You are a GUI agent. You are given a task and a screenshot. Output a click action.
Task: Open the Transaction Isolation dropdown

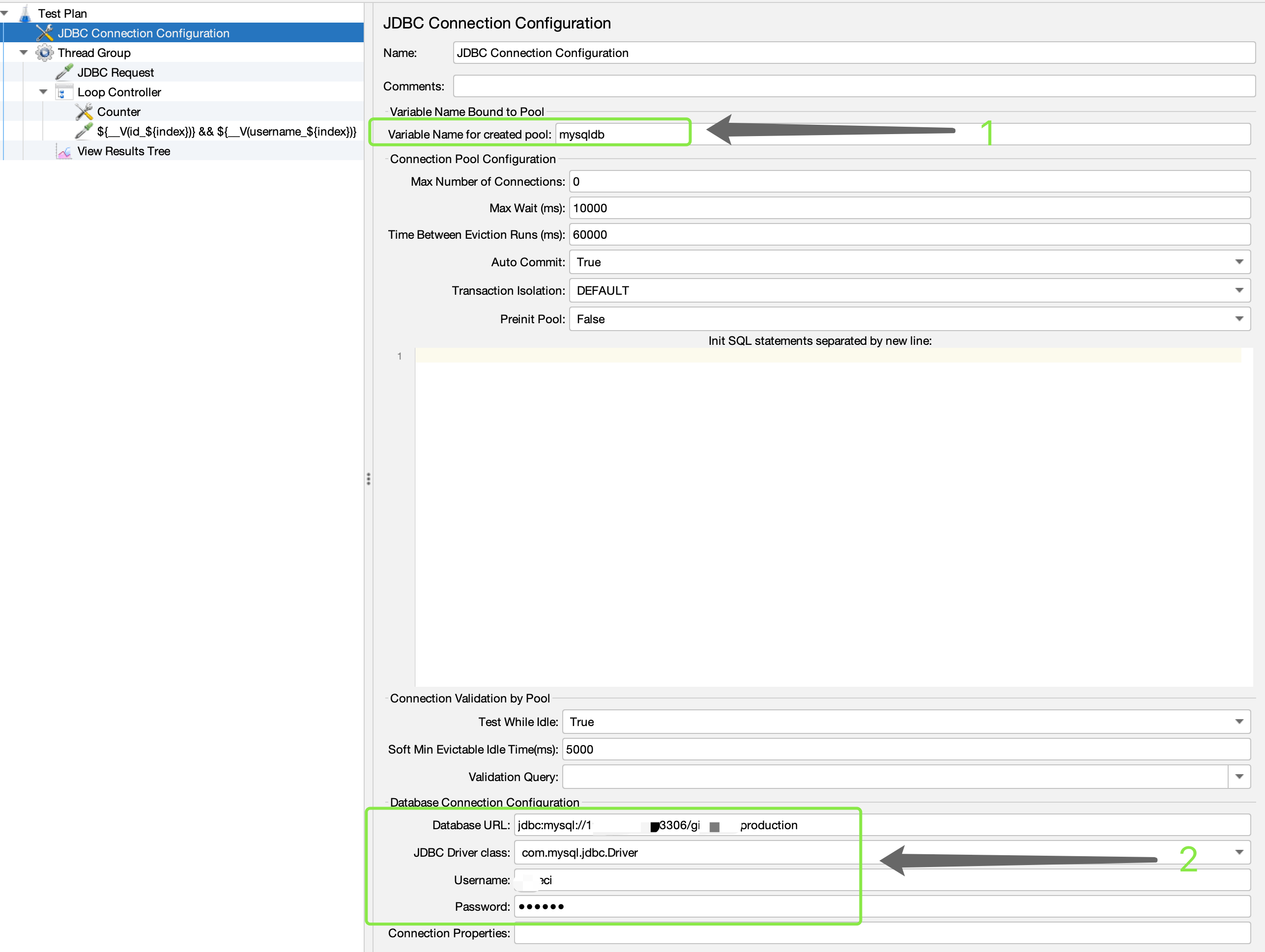[x=1238, y=290]
